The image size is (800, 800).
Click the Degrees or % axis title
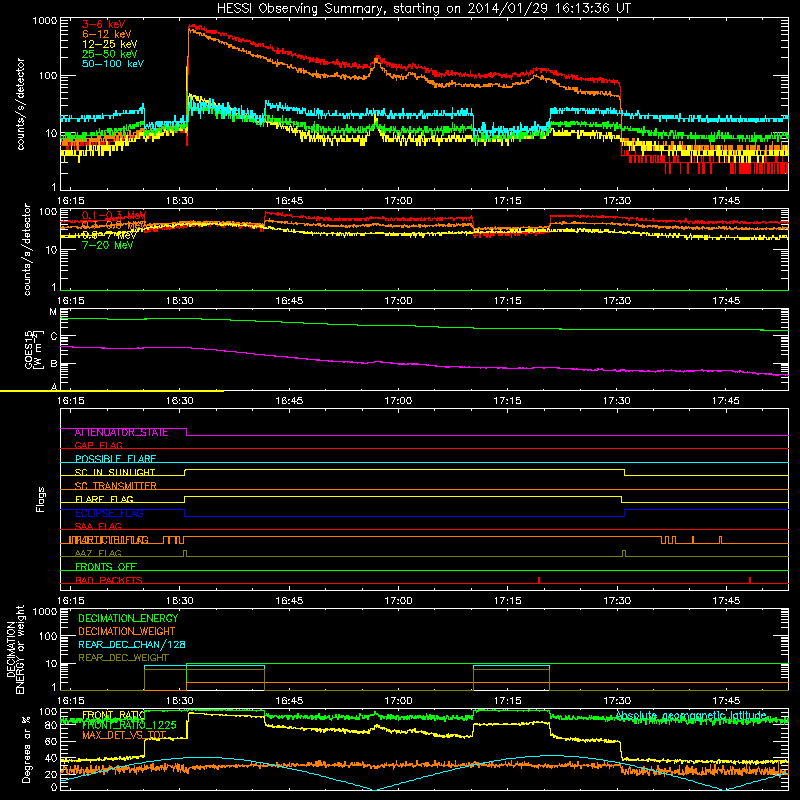tap(27, 749)
